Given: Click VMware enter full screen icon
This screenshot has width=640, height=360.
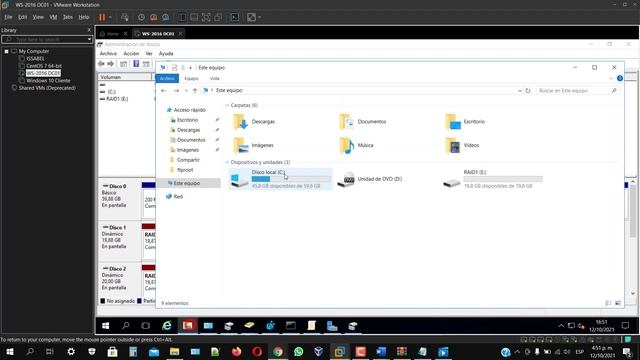Looking at the screenshot, I should pyautogui.click(x=206, y=17).
